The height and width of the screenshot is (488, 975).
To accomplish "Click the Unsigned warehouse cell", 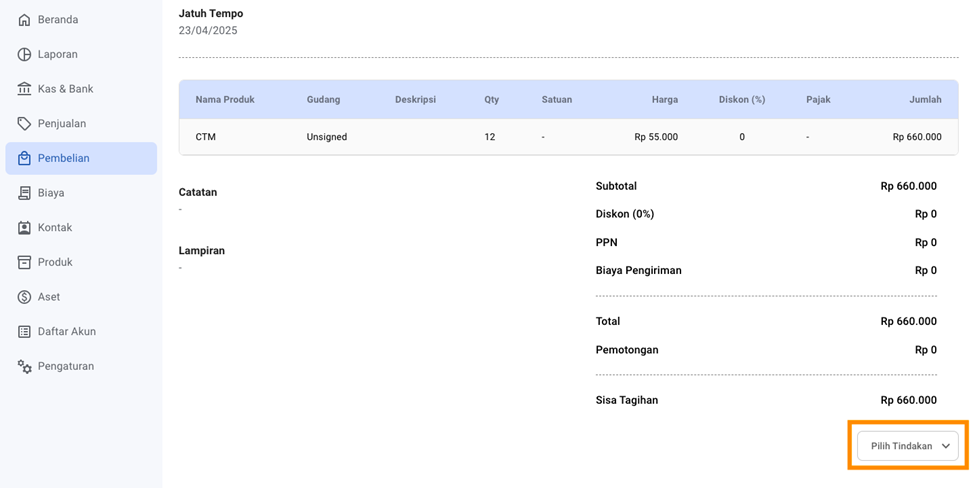I will (x=327, y=137).
